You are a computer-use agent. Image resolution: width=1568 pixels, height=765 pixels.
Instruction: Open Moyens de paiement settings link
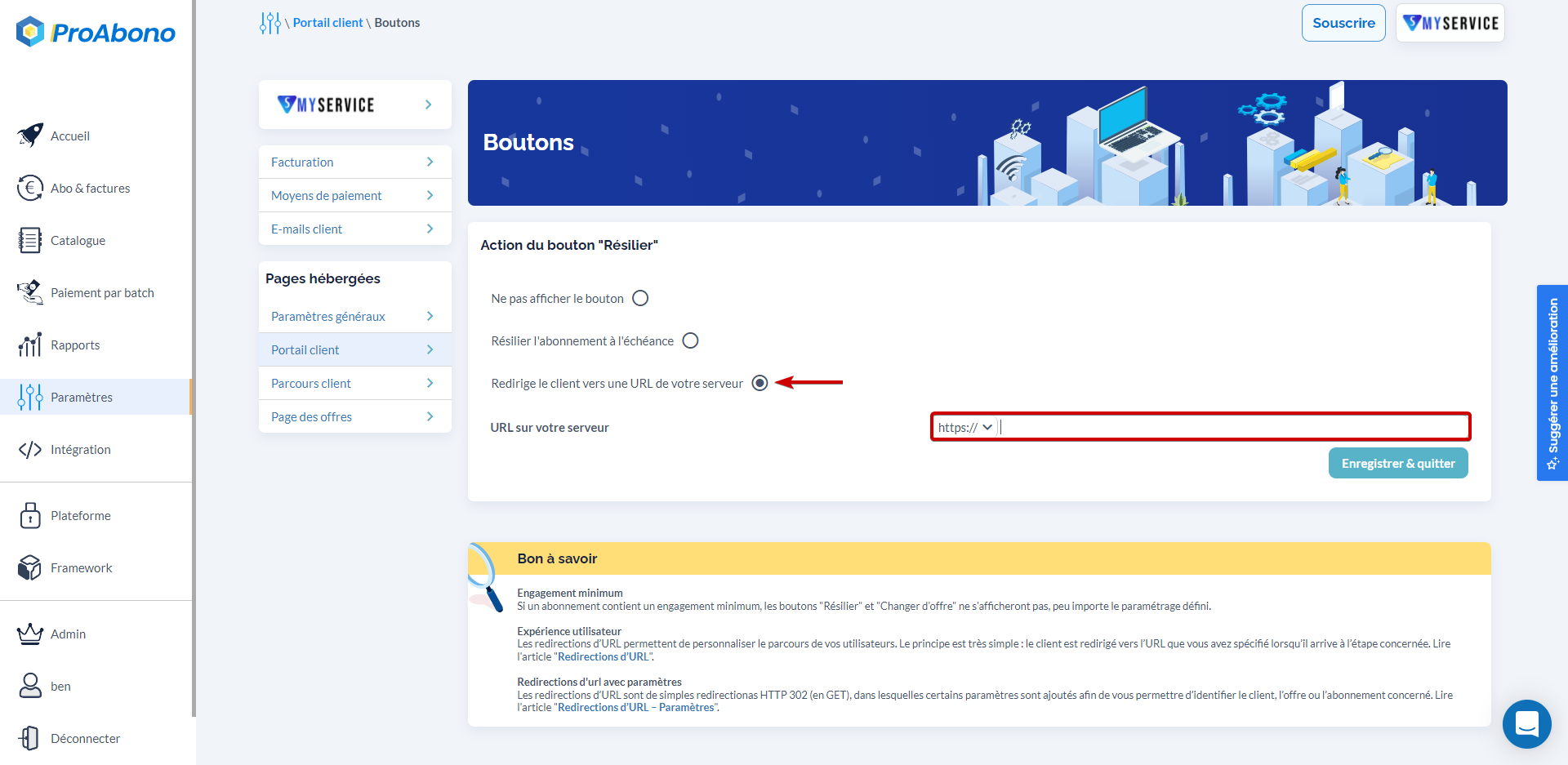click(326, 195)
